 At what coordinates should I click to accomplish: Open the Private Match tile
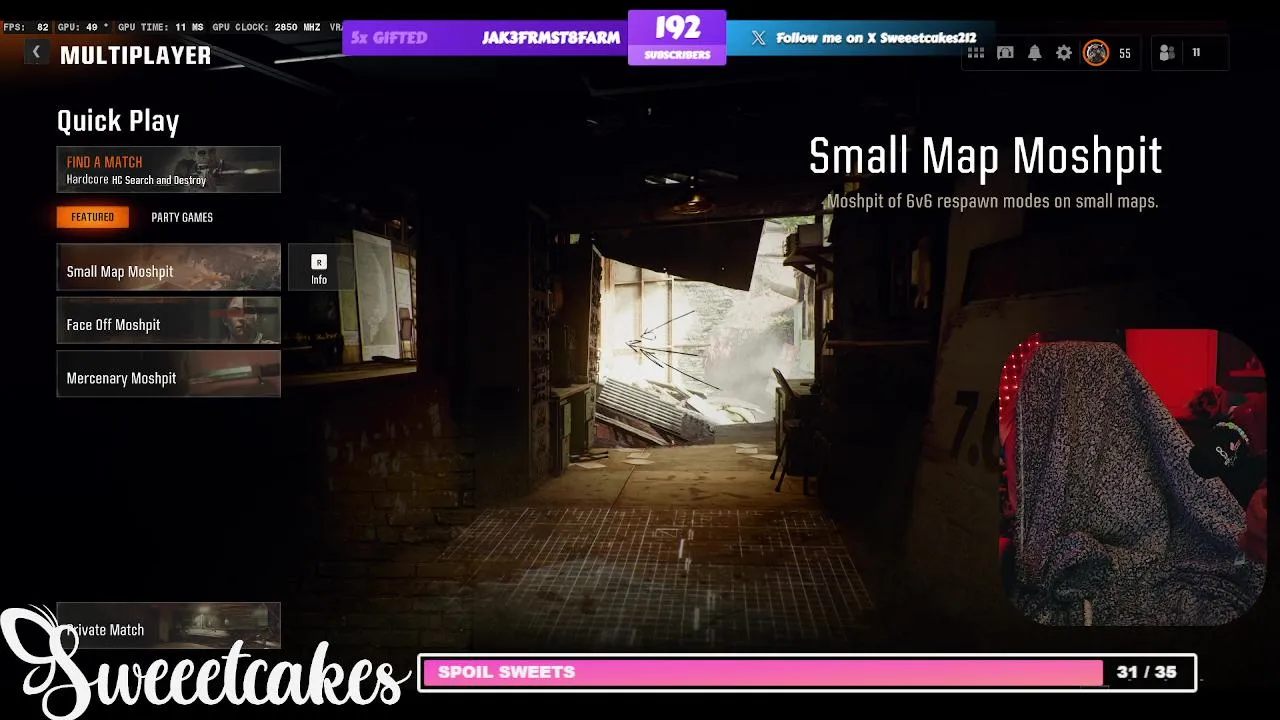(168, 626)
